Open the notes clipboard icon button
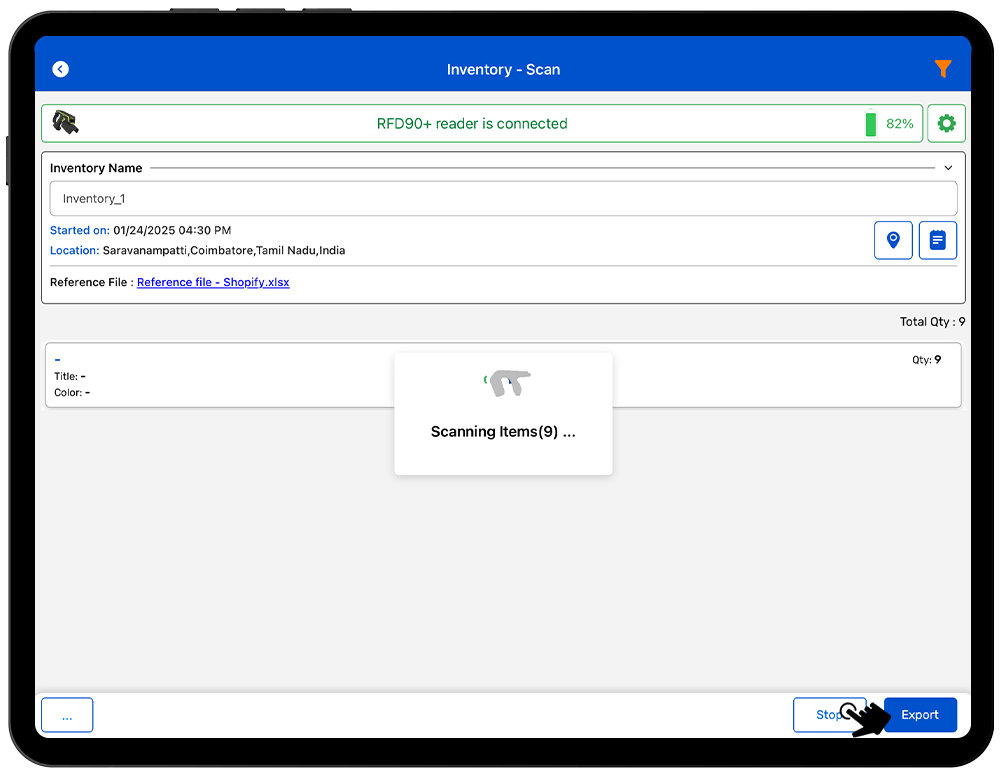This screenshot has width=1000, height=774. pos(937,240)
